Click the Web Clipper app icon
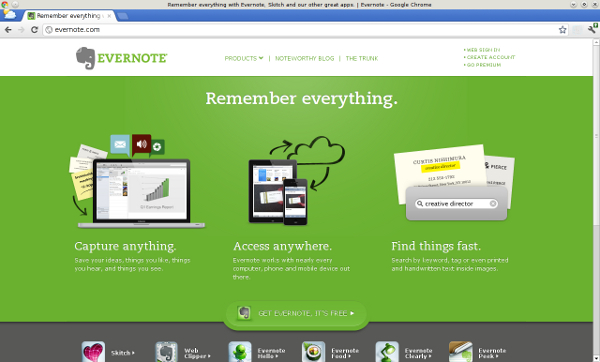The height and width of the screenshot is (362, 600). click(x=166, y=352)
